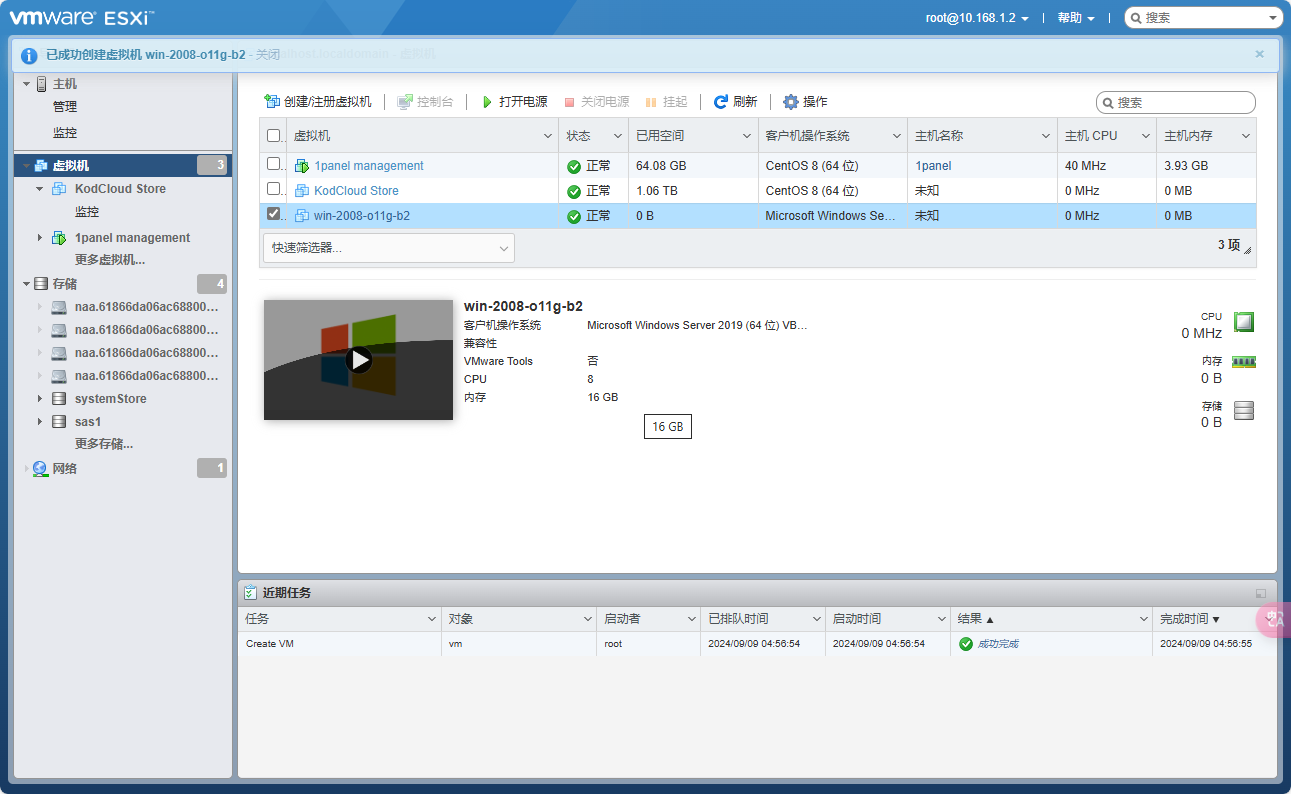Screen dimensions: 1291x794
Task: Click the green status icon for KodCloud Store
Action: (x=574, y=191)
